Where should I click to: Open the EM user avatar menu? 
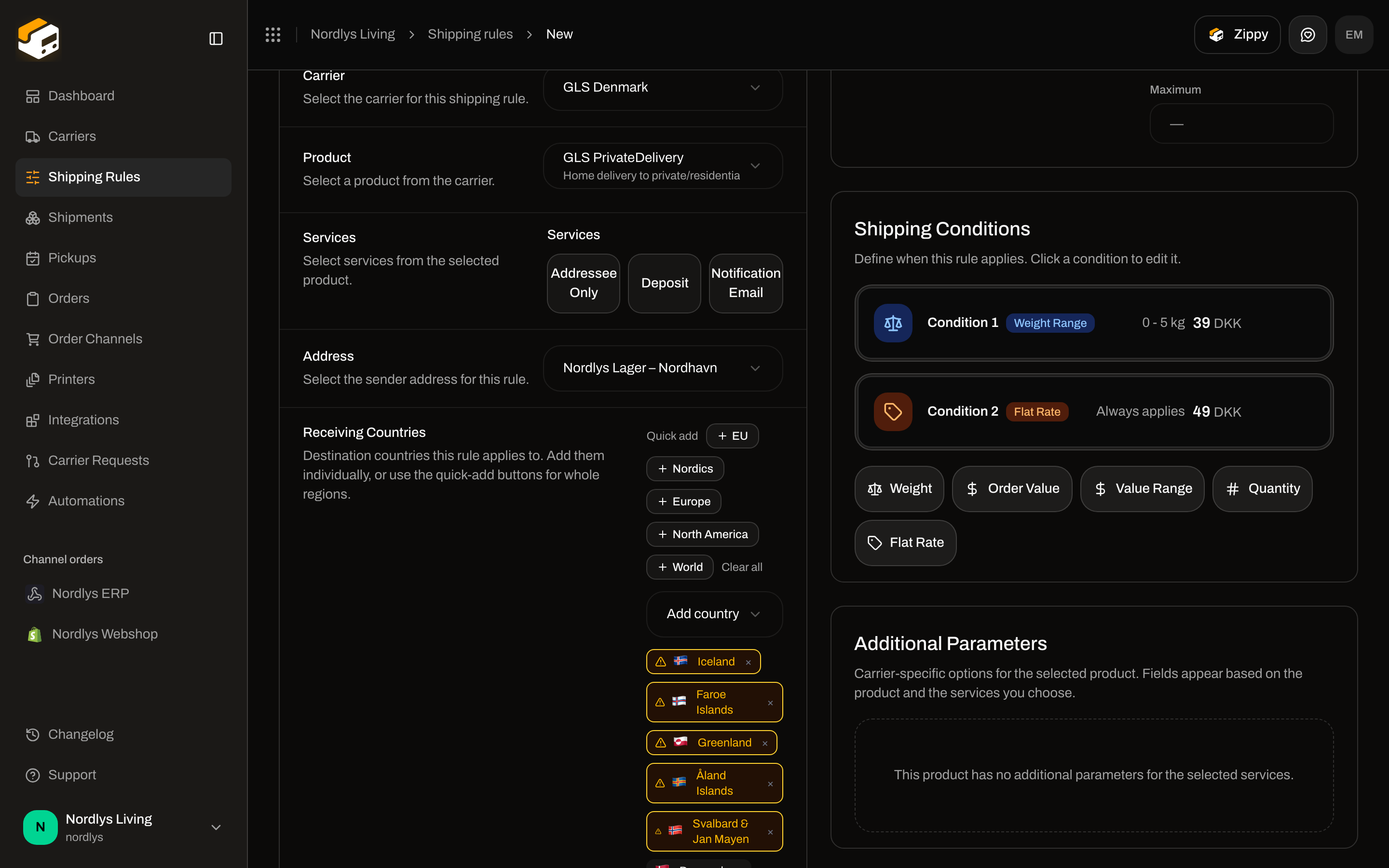(x=1354, y=34)
